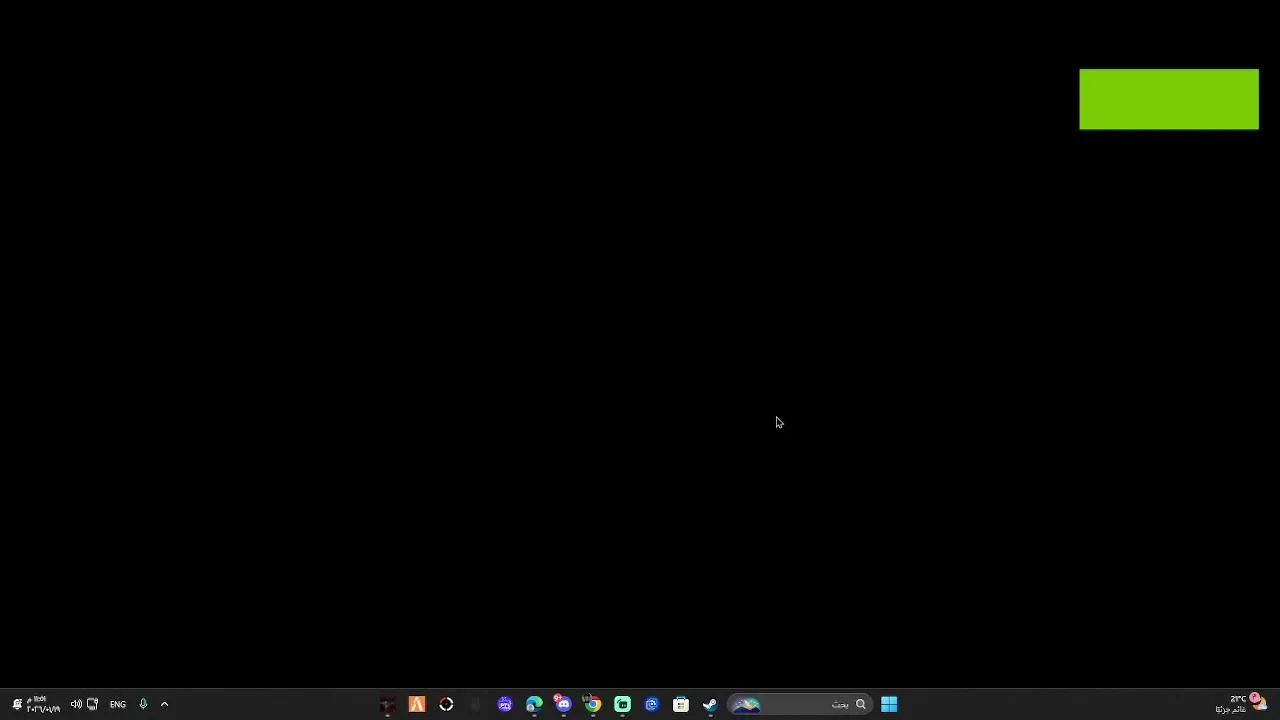Open the dark red app at taskbar start
This screenshot has width=1280, height=720.
[x=388, y=705]
